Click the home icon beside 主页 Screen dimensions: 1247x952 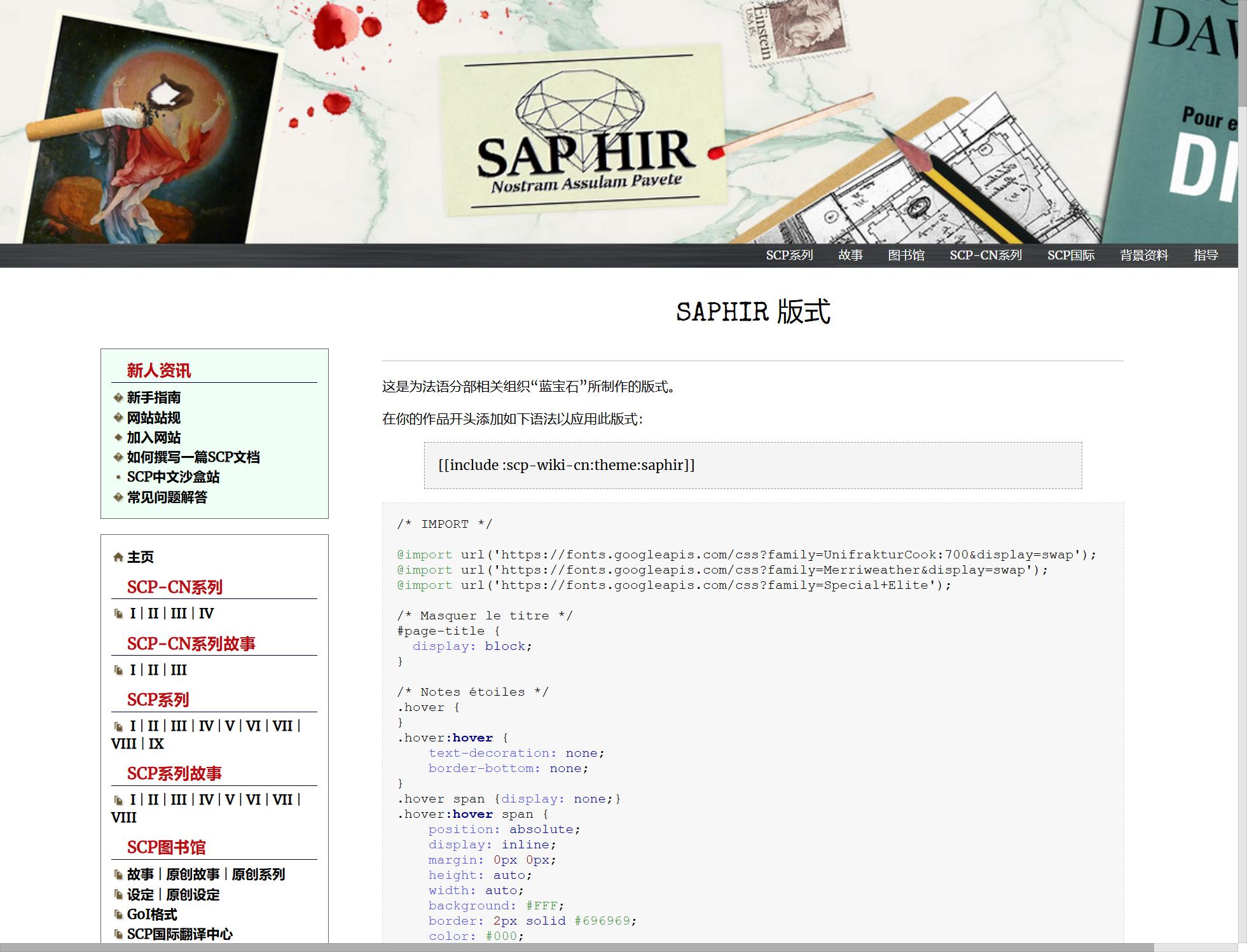click(x=118, y=558)
